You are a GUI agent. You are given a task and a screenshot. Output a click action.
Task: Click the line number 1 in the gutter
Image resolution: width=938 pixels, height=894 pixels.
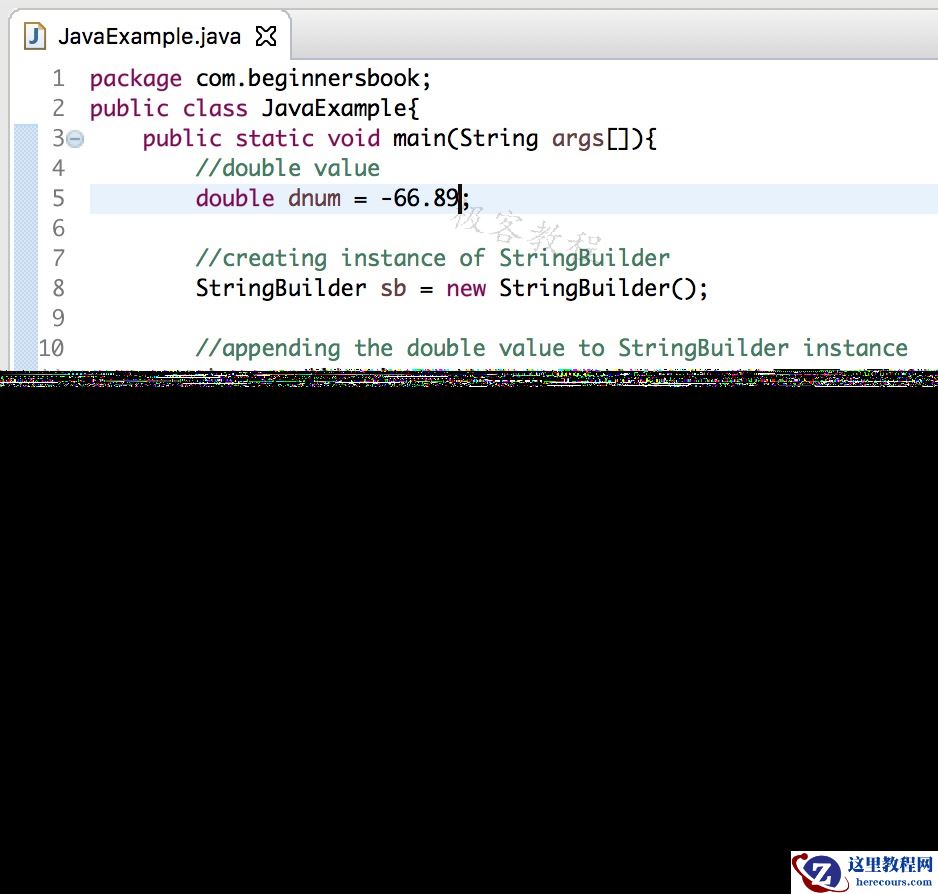[57, 78]
